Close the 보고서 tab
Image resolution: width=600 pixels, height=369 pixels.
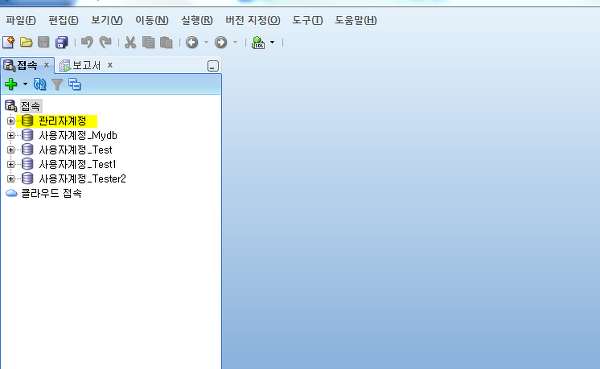[x=110, y=65]
